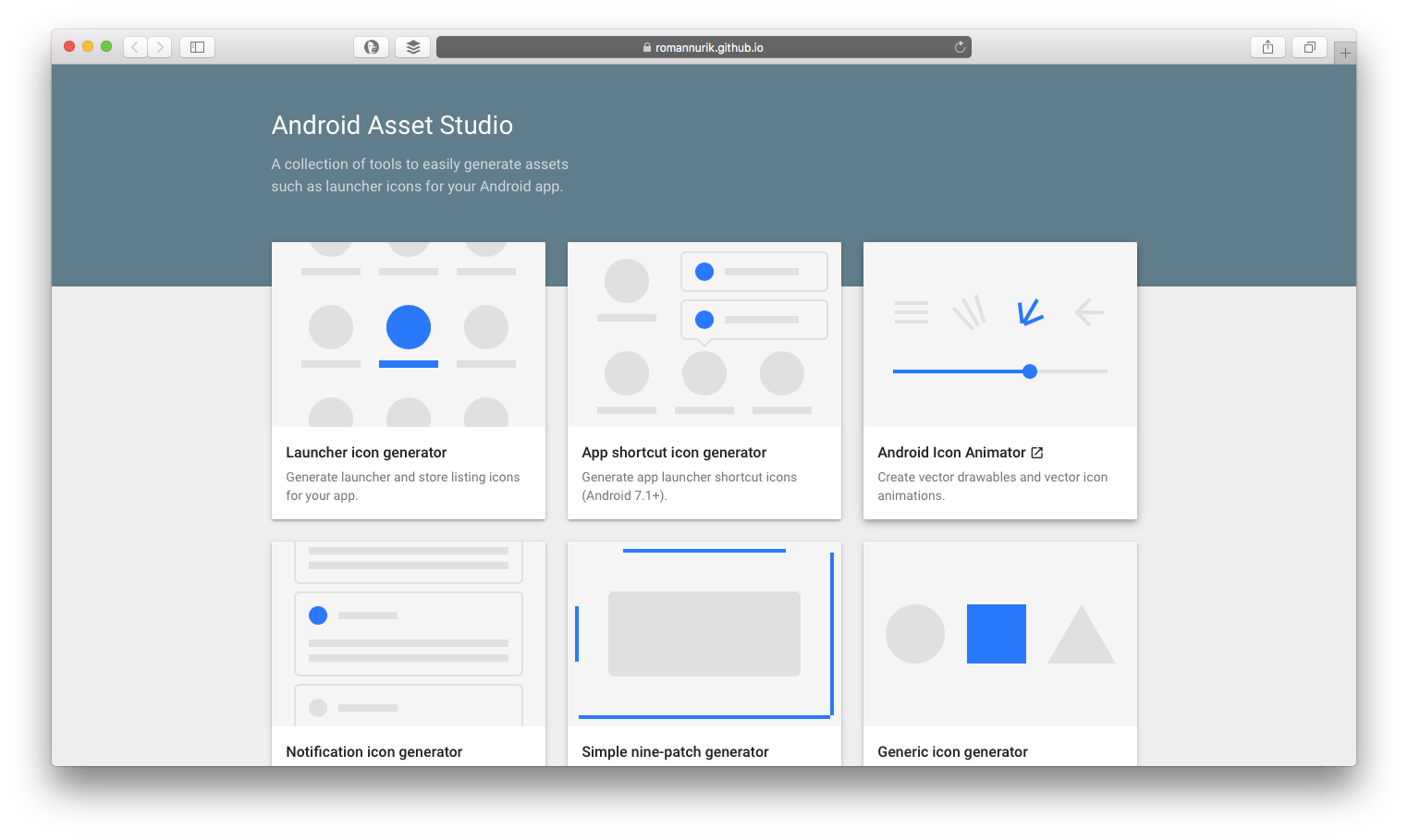This screenshot has height=840, width=1408.
Task: Show all tabs overview icon
Action: point(1309,47)
